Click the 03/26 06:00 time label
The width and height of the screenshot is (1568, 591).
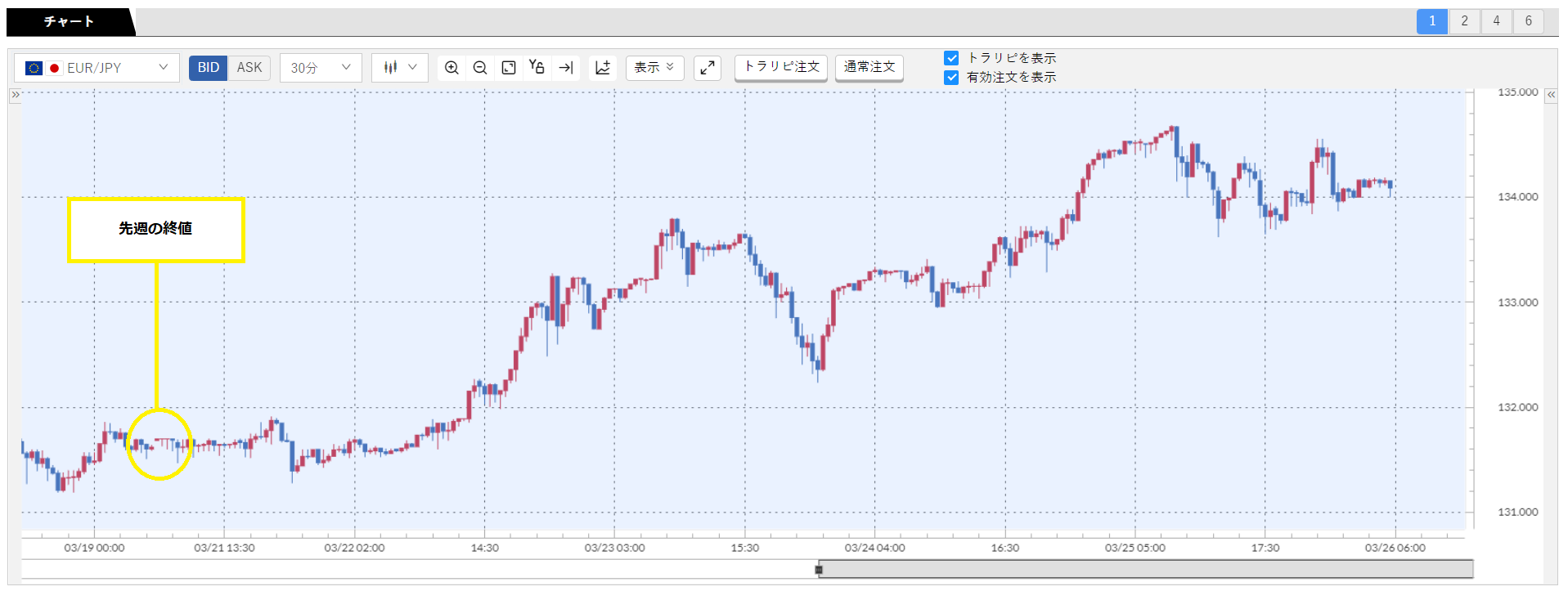(x=1395, y=548)
